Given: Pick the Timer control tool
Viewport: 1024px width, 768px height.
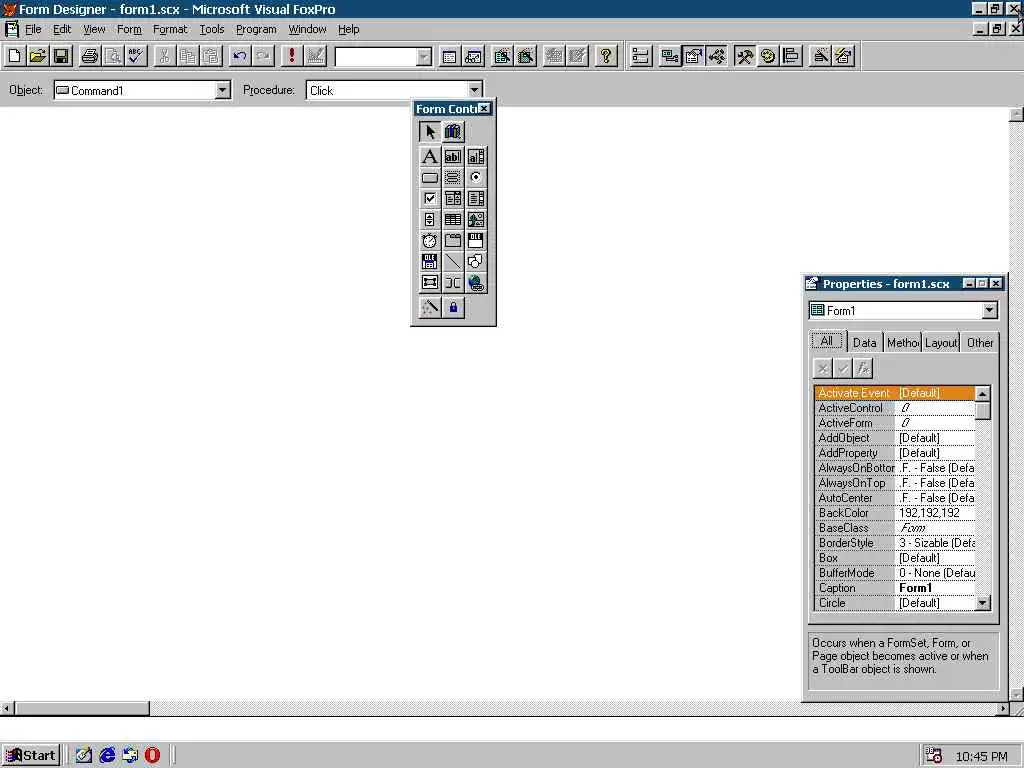Looking at the screenshot, I should (x=429, y=241).
